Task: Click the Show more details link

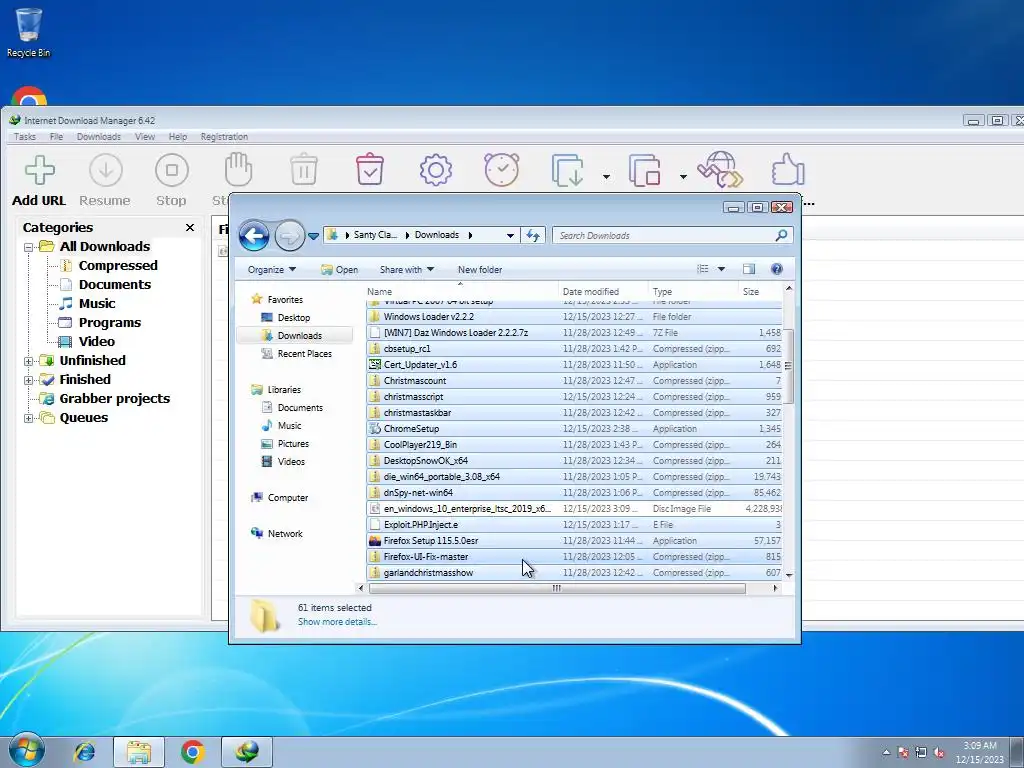Action: 337,622
